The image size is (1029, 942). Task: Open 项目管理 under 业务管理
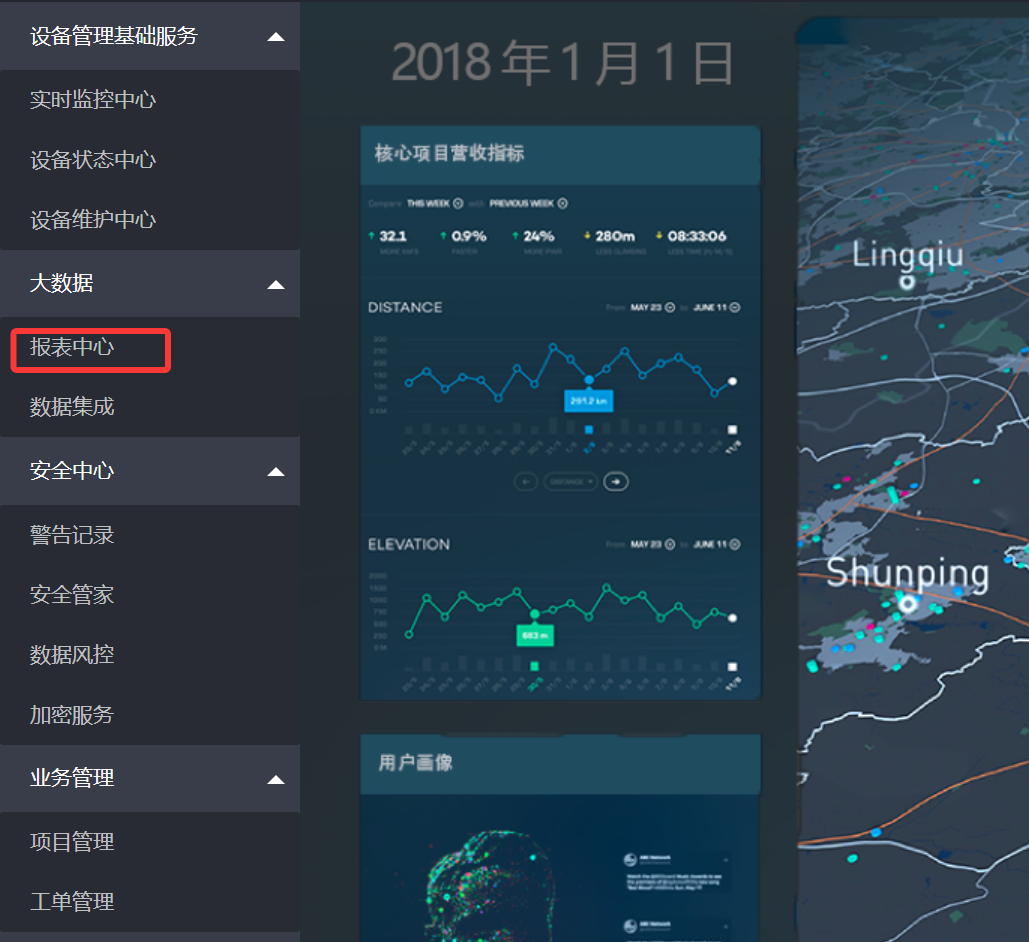click(x=72, y=842)
